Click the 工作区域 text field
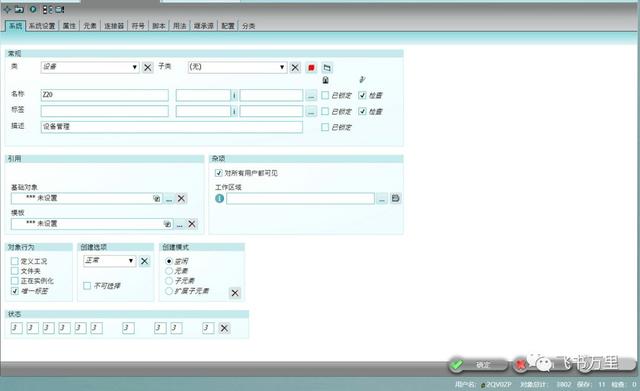The width and height of the screenshot is (640, 391). pyautogui.click(x=300, y=199)
